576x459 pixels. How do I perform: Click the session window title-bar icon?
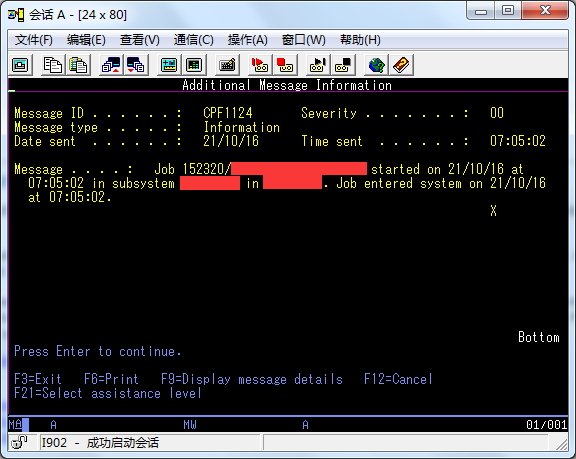click(16, 15)
